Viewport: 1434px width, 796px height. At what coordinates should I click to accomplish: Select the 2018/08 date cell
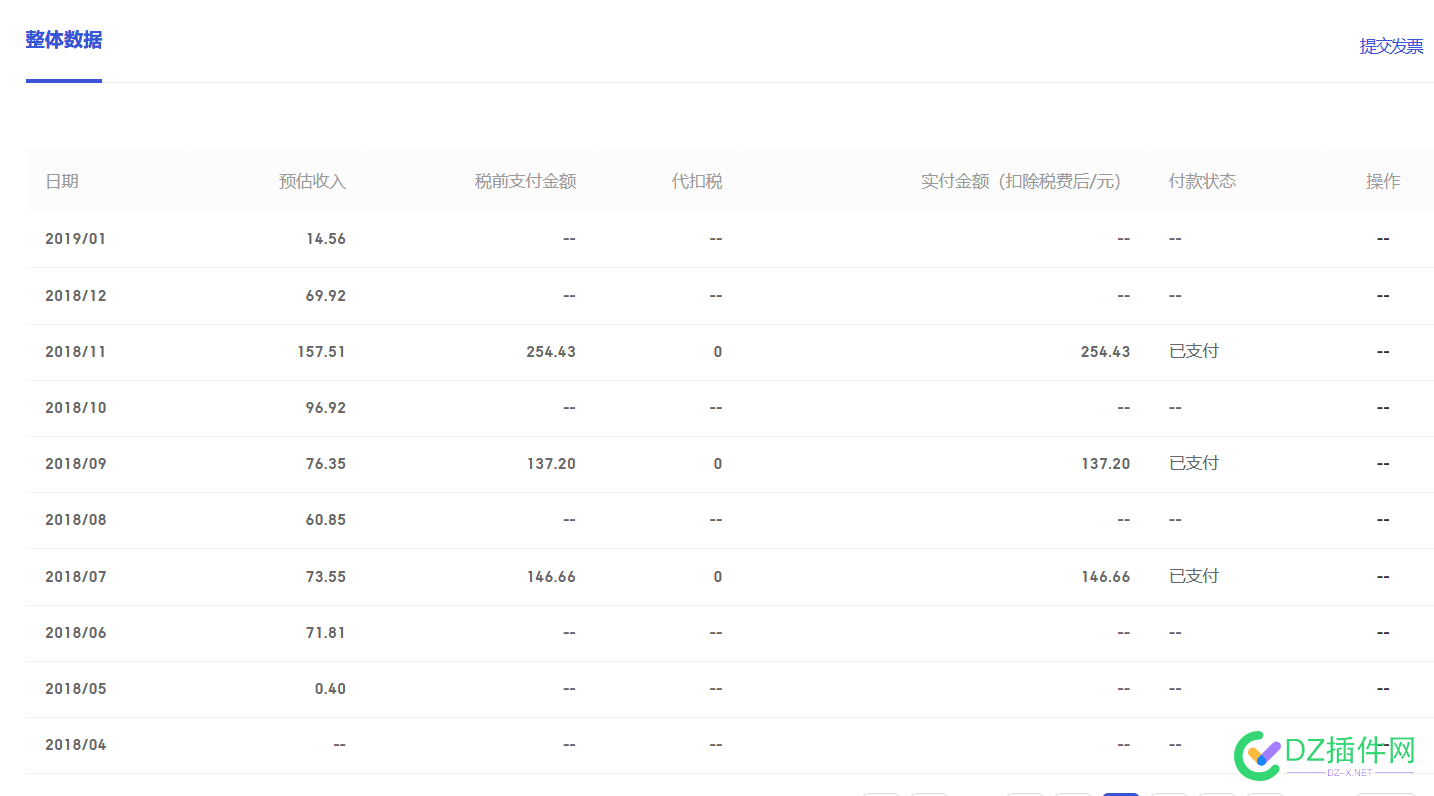point(75,520)
